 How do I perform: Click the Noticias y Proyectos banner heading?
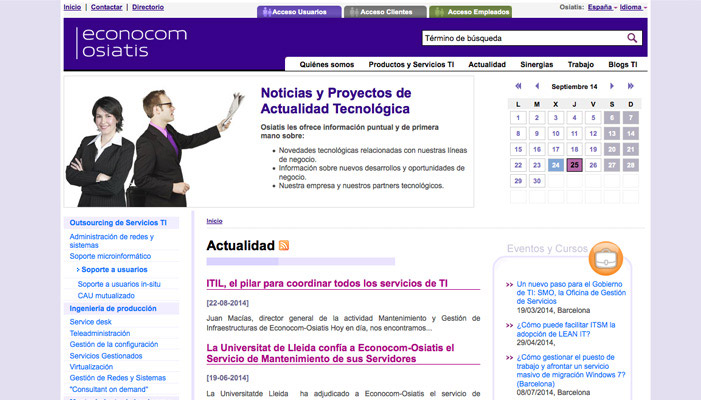tap(336, 101)
